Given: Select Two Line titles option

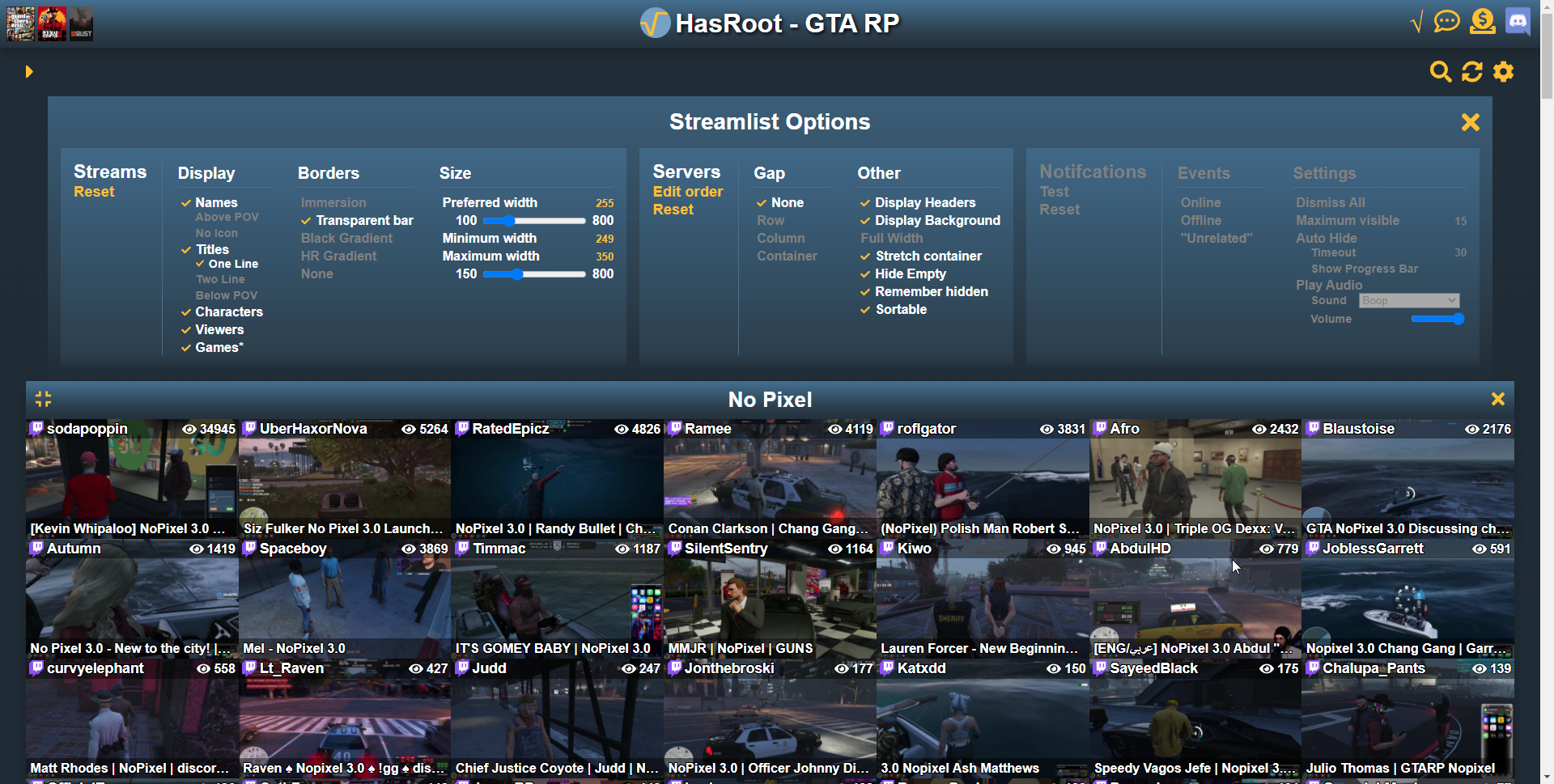Looking at the screenshot, I should (x=220, y=280).
